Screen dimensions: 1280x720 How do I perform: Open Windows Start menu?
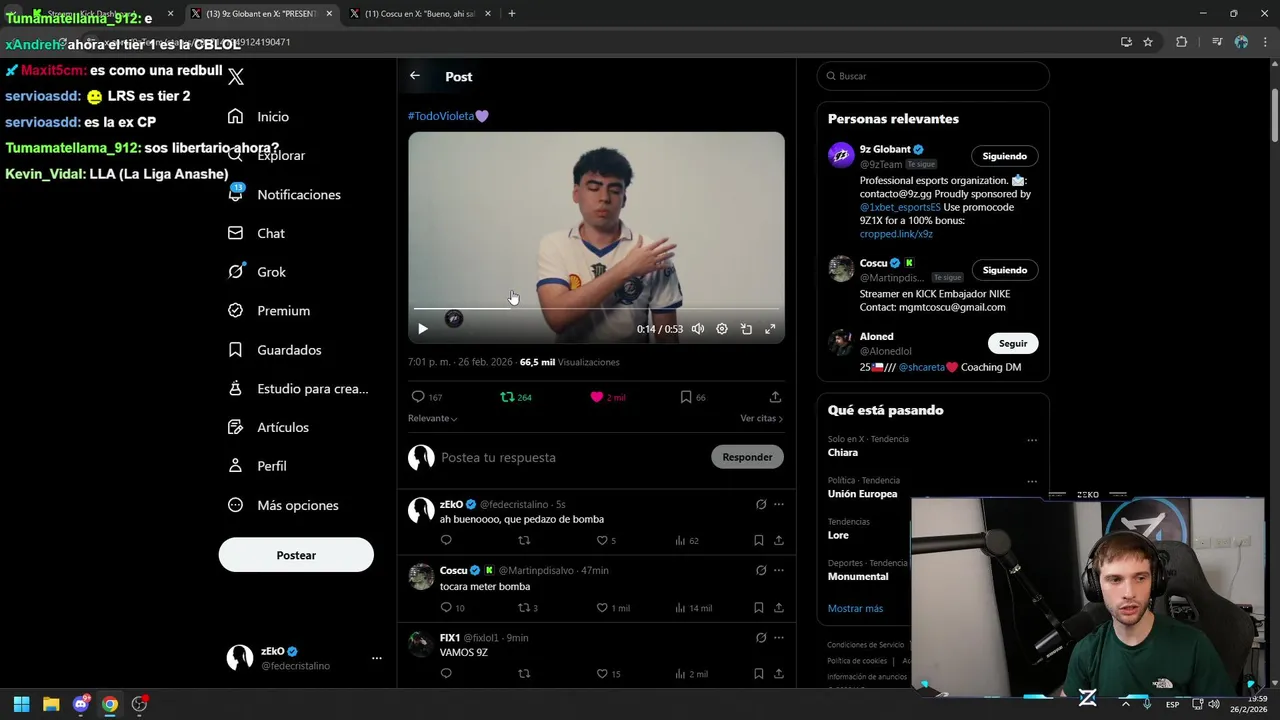21,704
